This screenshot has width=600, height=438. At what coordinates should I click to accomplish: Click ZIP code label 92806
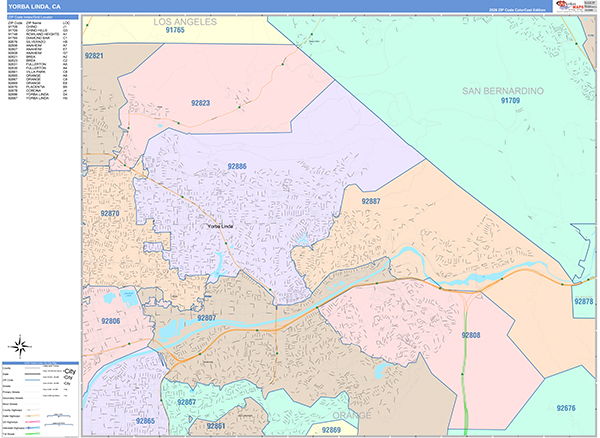[111, 321]
